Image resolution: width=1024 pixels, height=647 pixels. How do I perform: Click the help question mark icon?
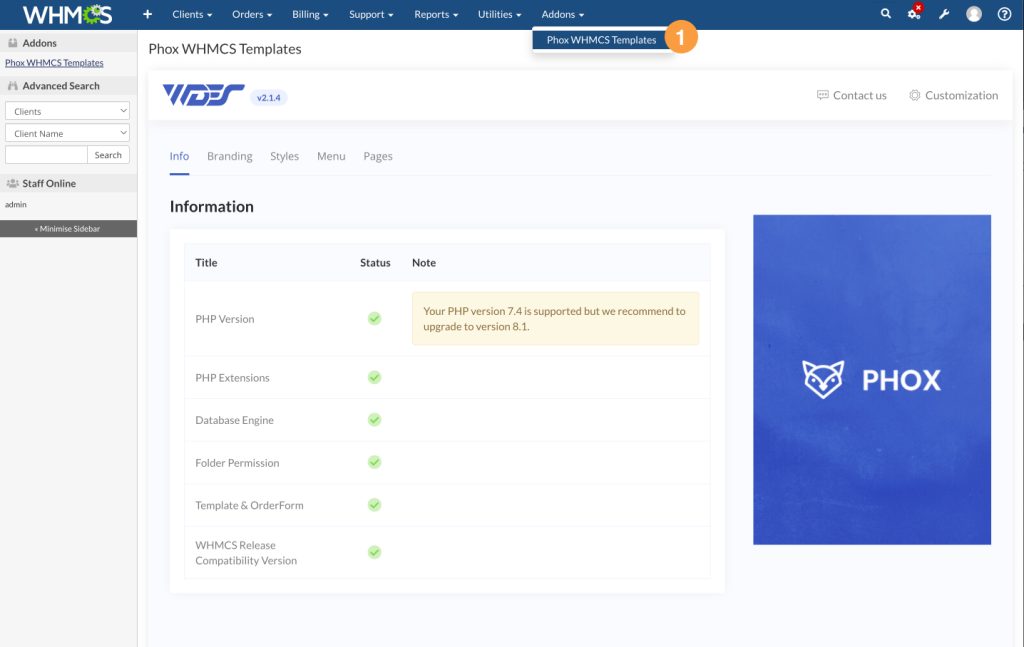pyautogui.click(x=1003, y=14)
